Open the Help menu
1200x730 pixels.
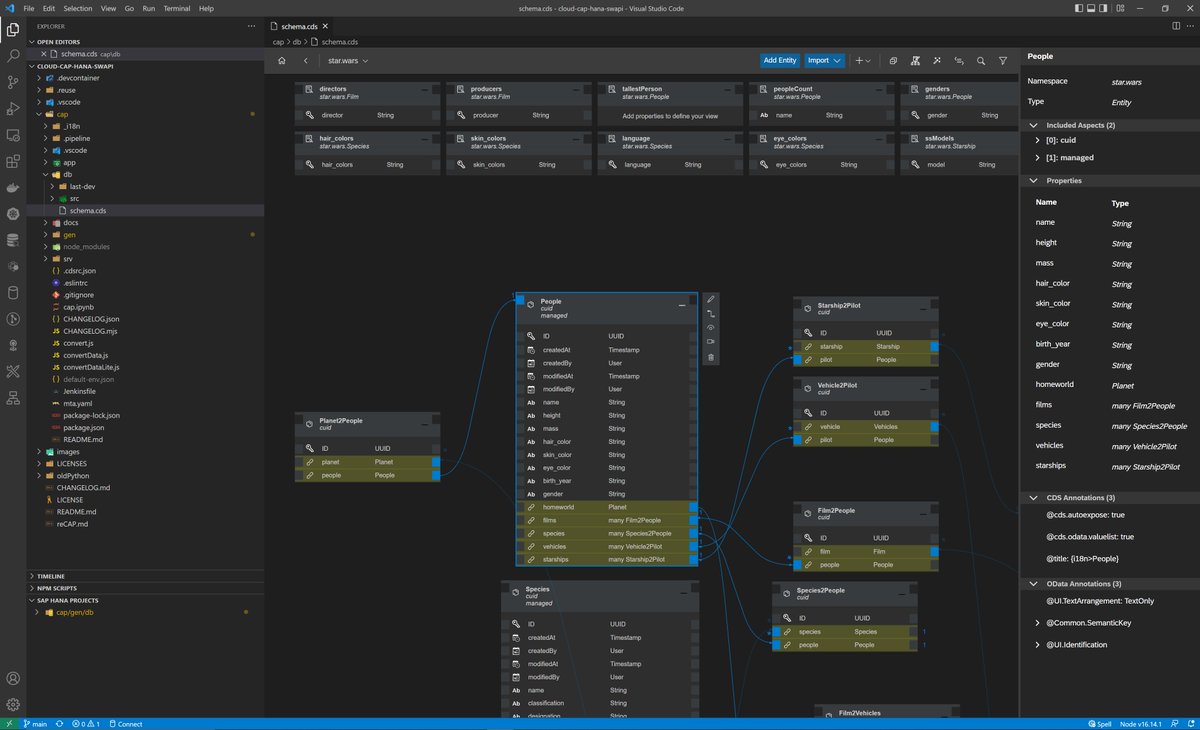coord(206,8)
